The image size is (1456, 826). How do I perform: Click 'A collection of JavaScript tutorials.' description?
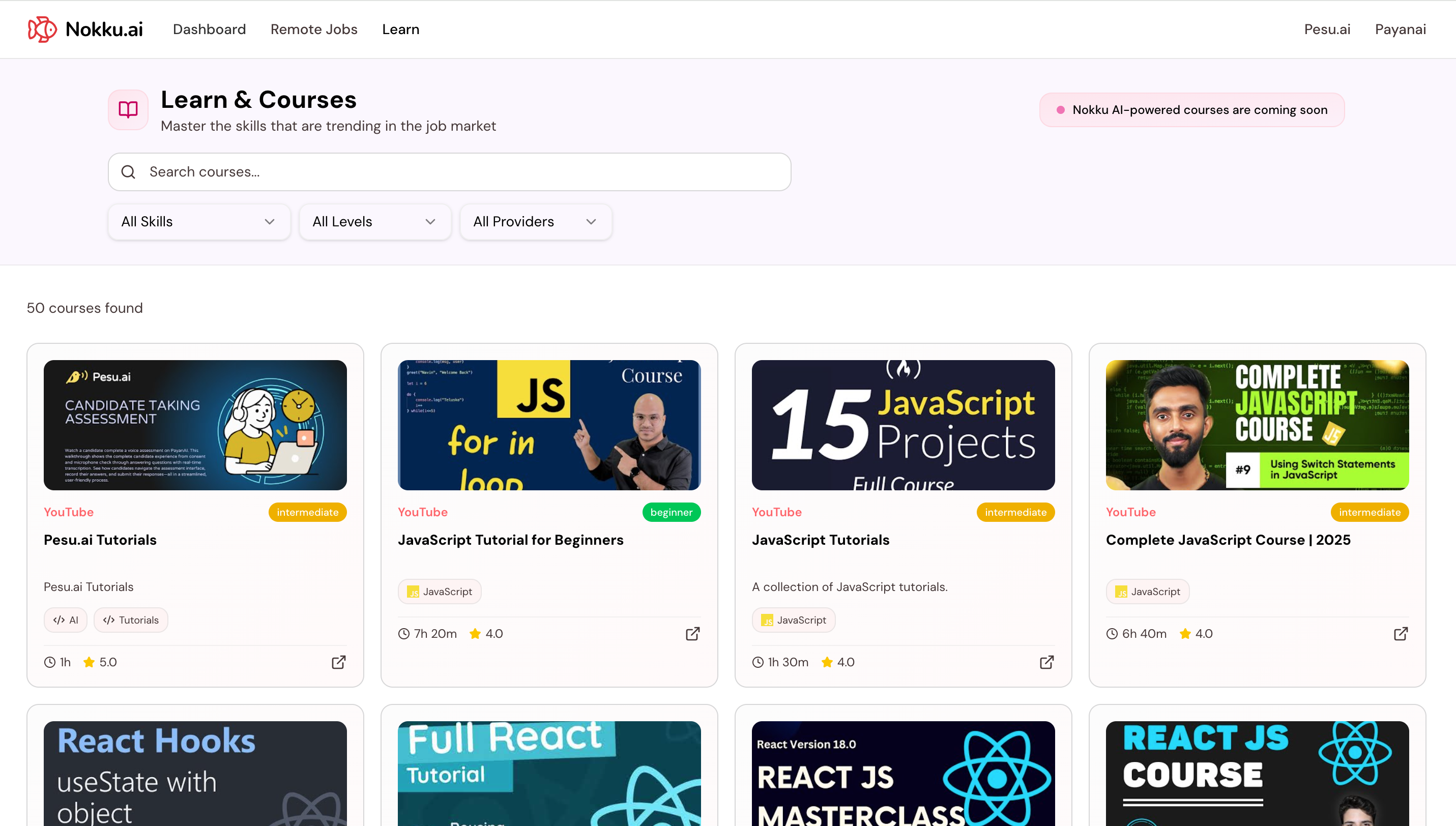point(850,587)
